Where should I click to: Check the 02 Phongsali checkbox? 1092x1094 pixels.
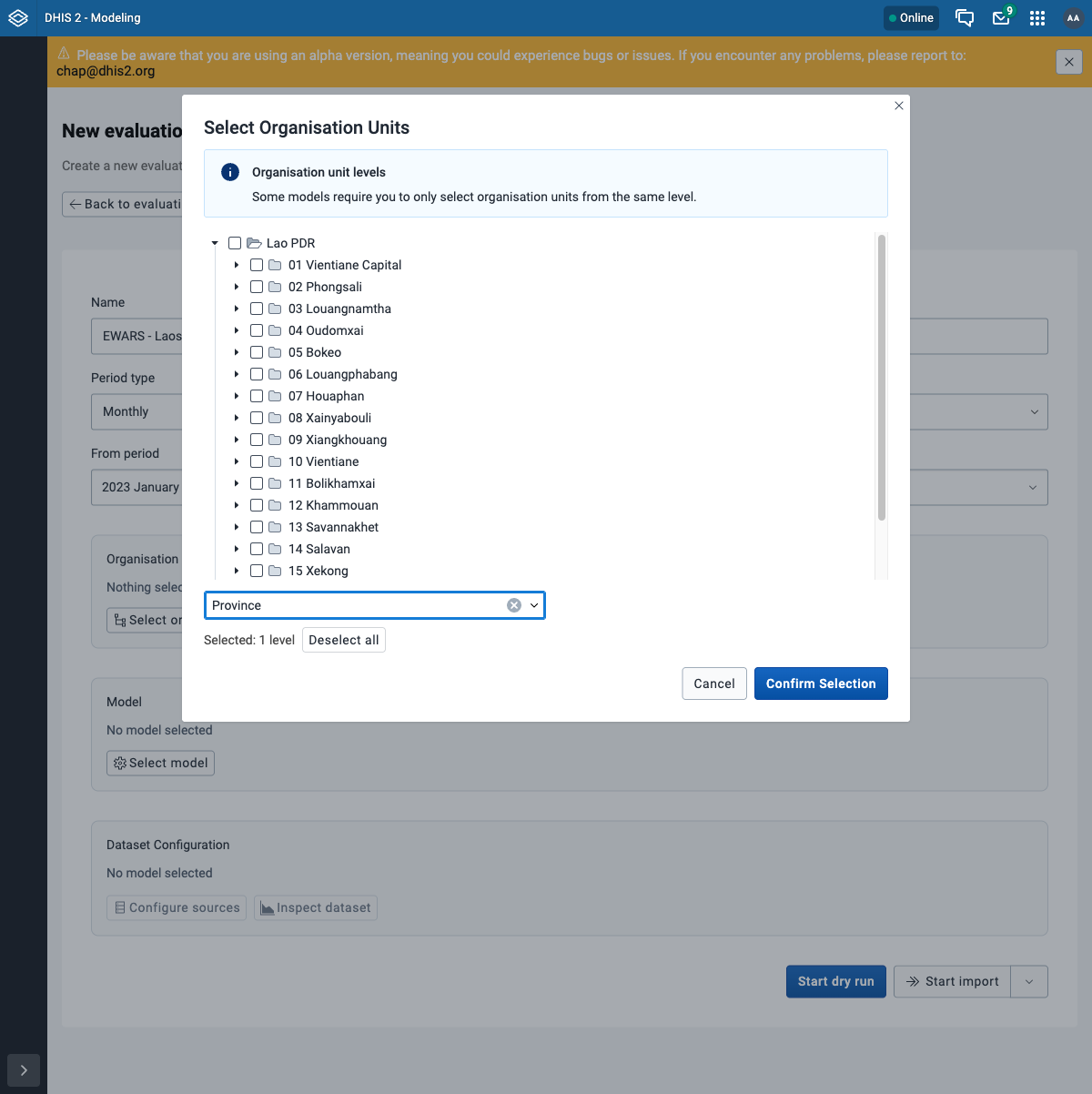(257, 287)
